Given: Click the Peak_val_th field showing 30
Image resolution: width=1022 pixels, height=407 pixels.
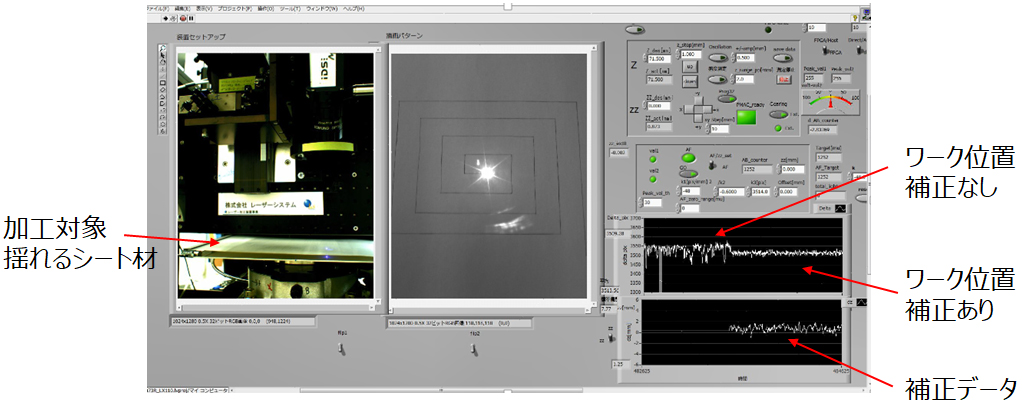Looking at the screenshot, I should 653,202.
